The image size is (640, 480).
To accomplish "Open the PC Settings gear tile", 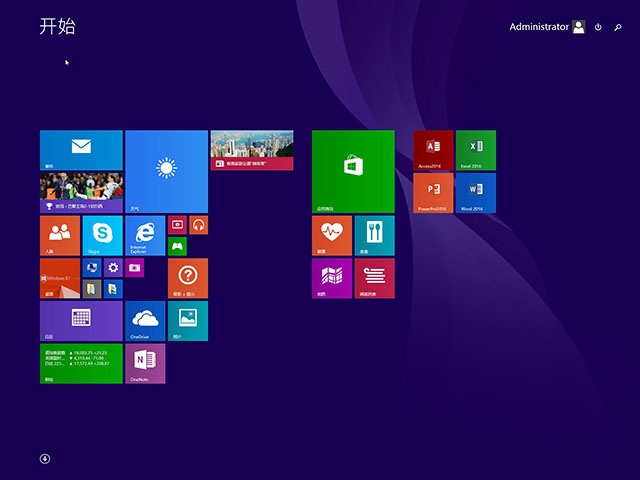I will tap(113, 268).
